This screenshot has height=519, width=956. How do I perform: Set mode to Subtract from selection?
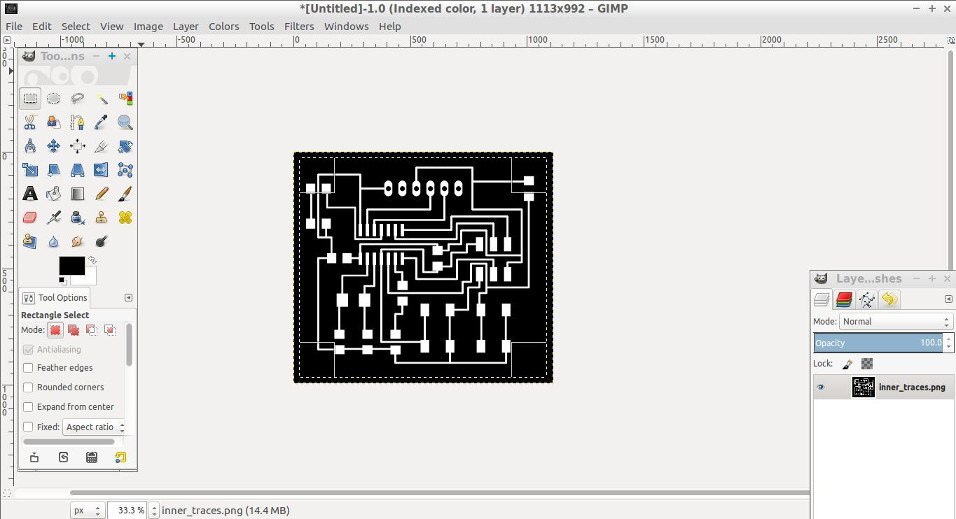[x=91, y=330]
